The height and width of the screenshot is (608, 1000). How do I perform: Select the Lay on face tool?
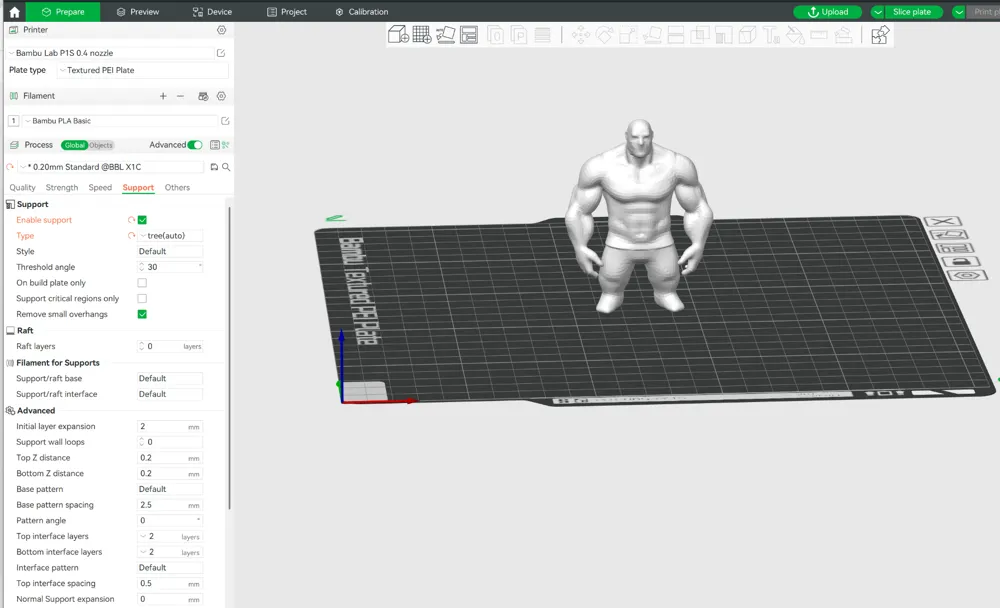click(652, 35)
